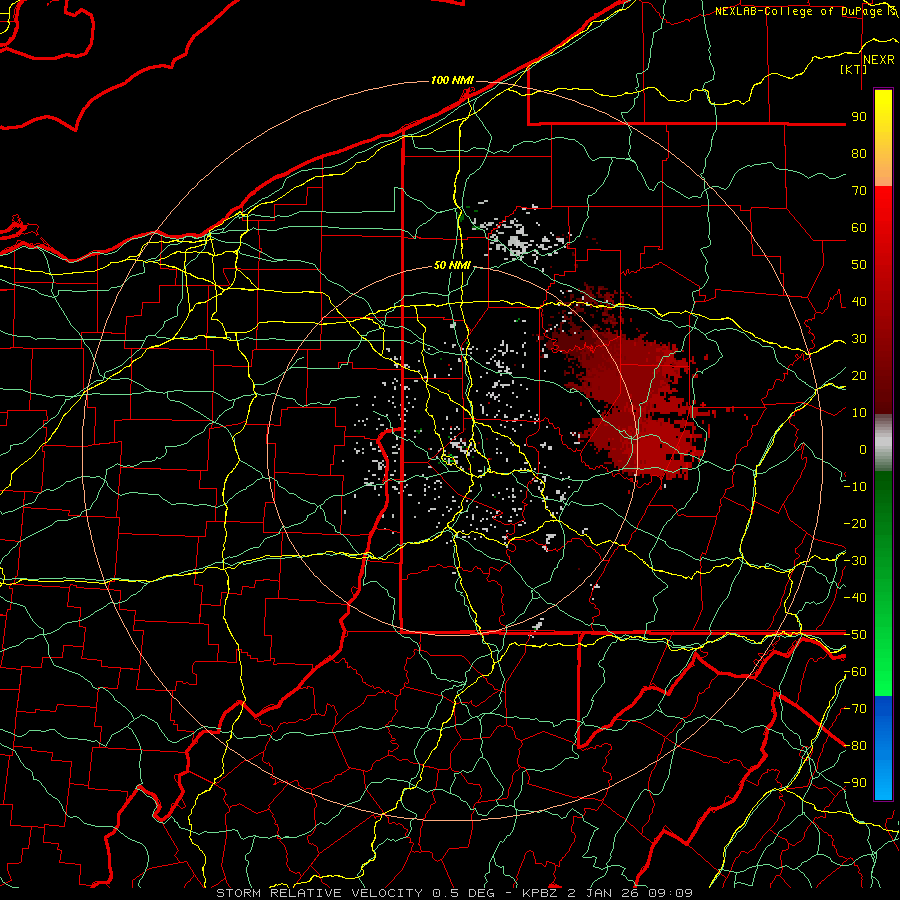Select the positive 50 scale value
Image resolution: width=900 pixels, height=900 pixels.
tap(859, 265)
